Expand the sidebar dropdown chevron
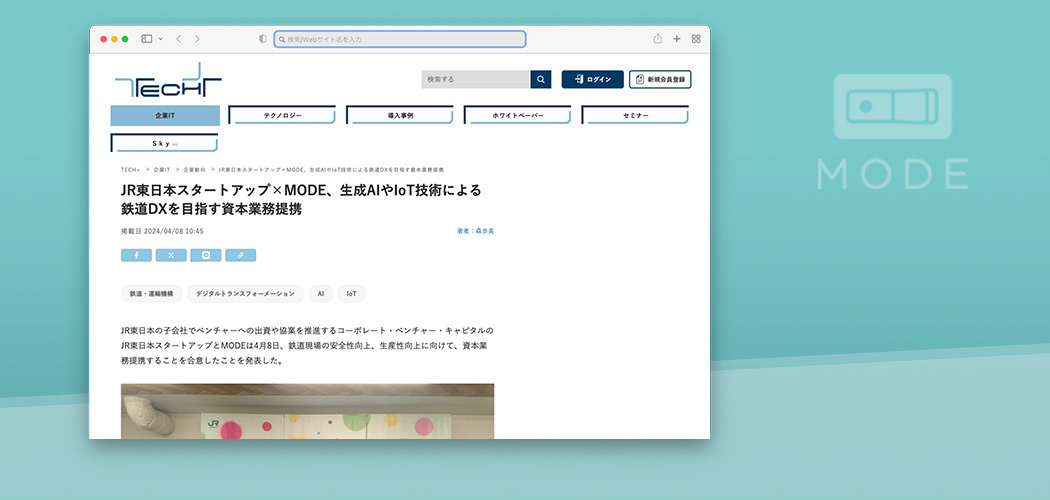Image resolution: width=1050 pixels, height=500 pixels. click(160, 39)
